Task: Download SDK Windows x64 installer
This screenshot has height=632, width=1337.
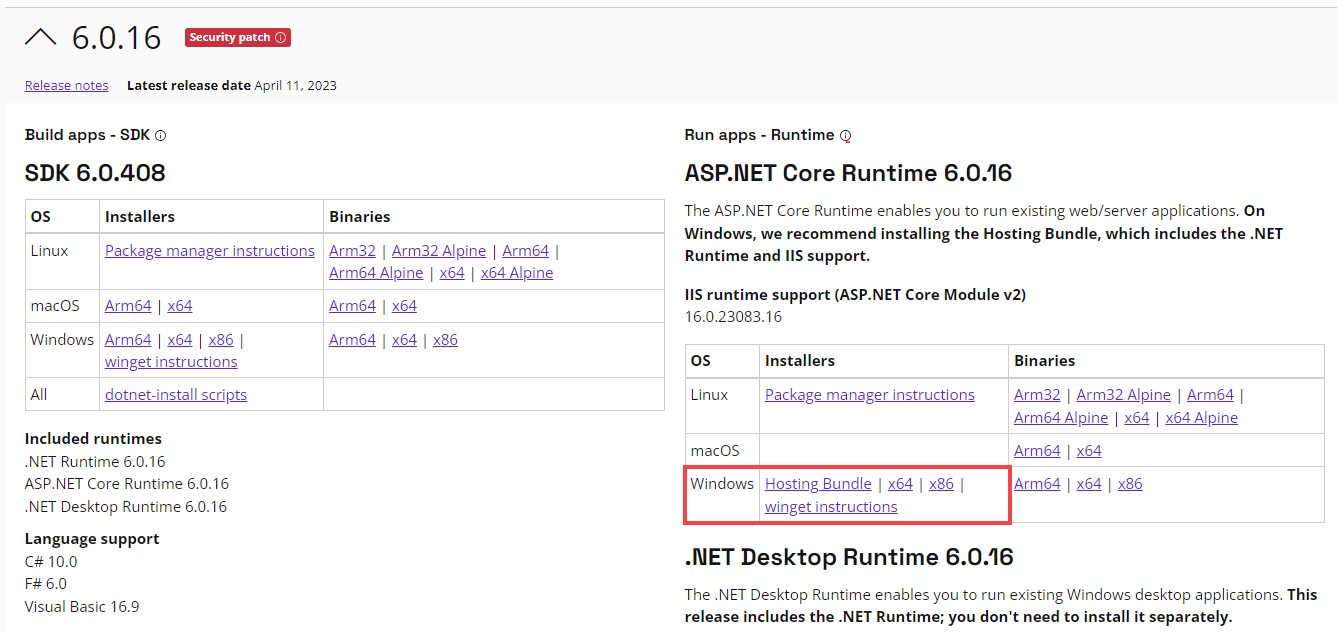Action: pyautogui.click(x=180, y=340)
